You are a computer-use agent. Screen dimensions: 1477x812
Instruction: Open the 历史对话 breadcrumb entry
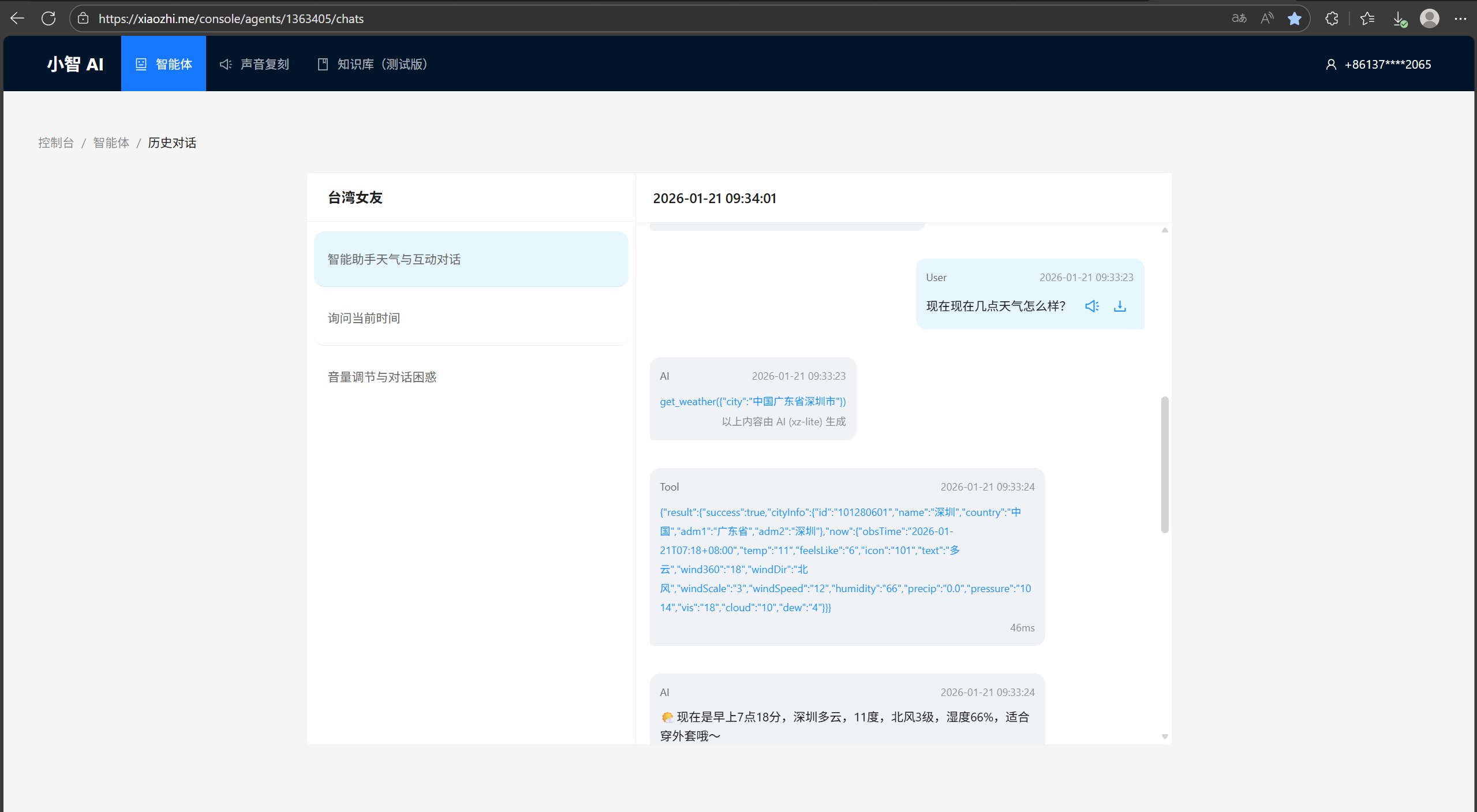[171, 143]
